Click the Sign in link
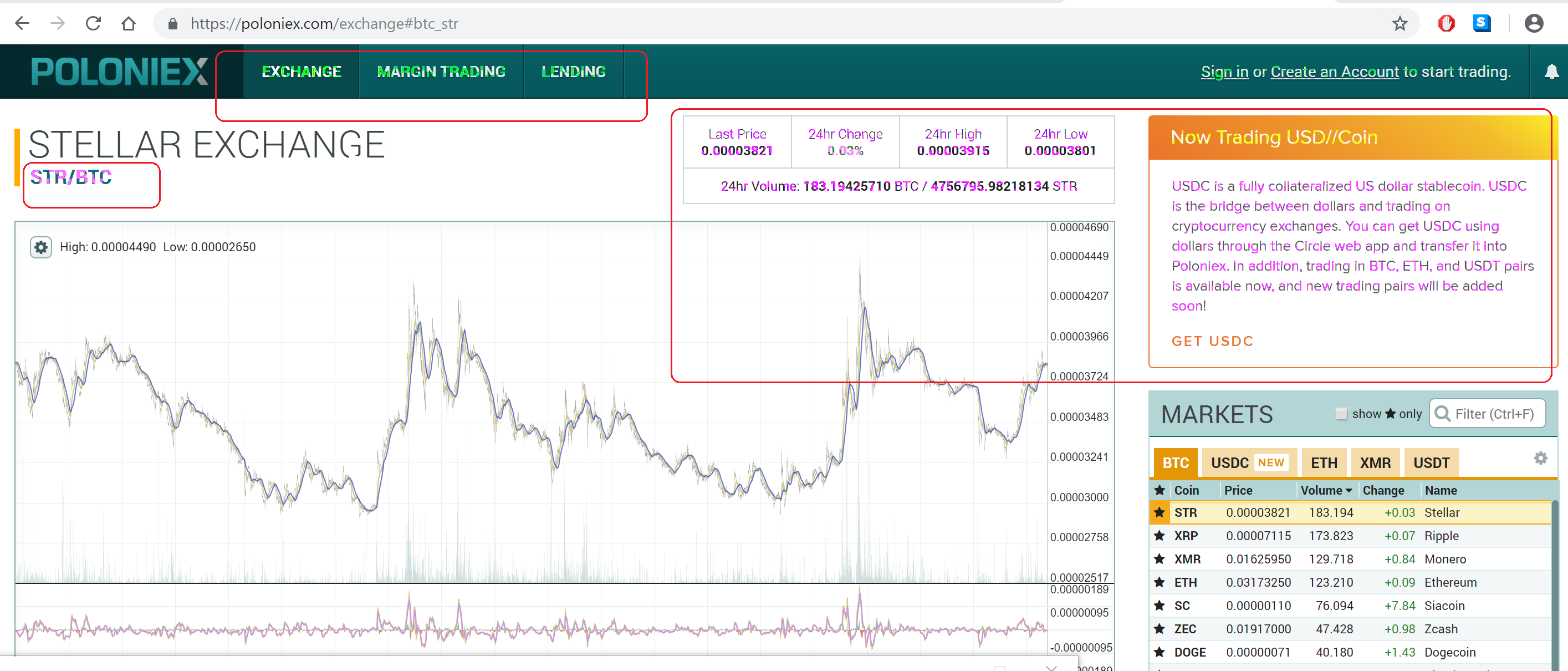This screenshot has width=1568, height=671. point(1224,72)
